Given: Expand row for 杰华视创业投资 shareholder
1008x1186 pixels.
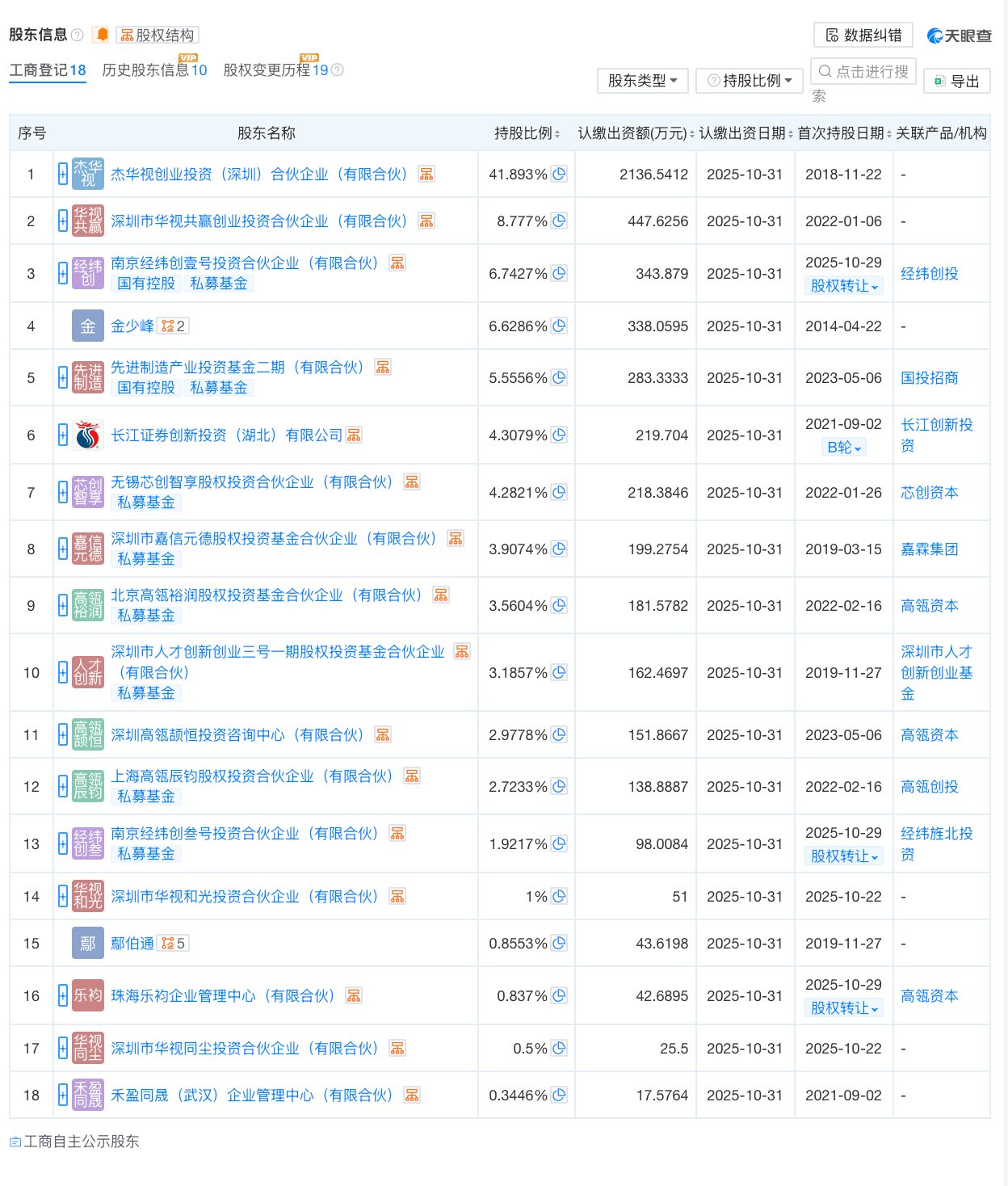Looking at the screenshot, I should click(x=63, y=175).
